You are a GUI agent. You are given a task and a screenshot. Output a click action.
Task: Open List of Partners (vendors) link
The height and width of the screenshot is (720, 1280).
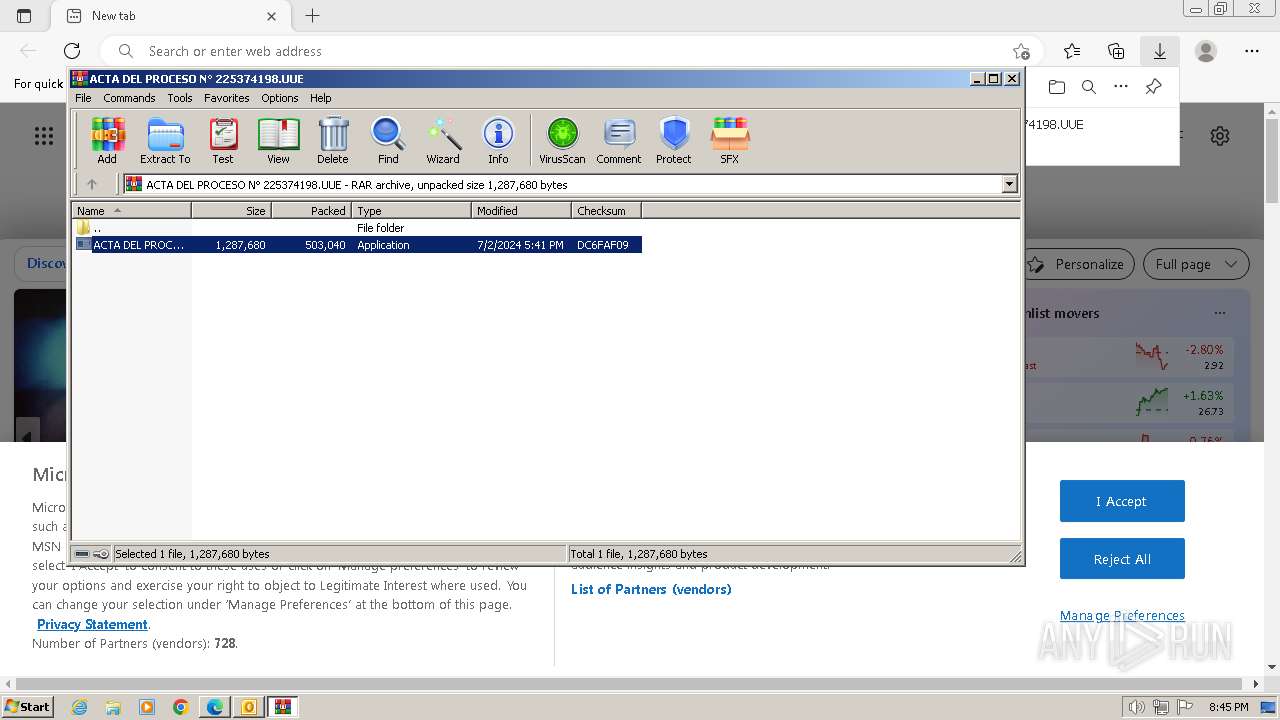point(651,589)
